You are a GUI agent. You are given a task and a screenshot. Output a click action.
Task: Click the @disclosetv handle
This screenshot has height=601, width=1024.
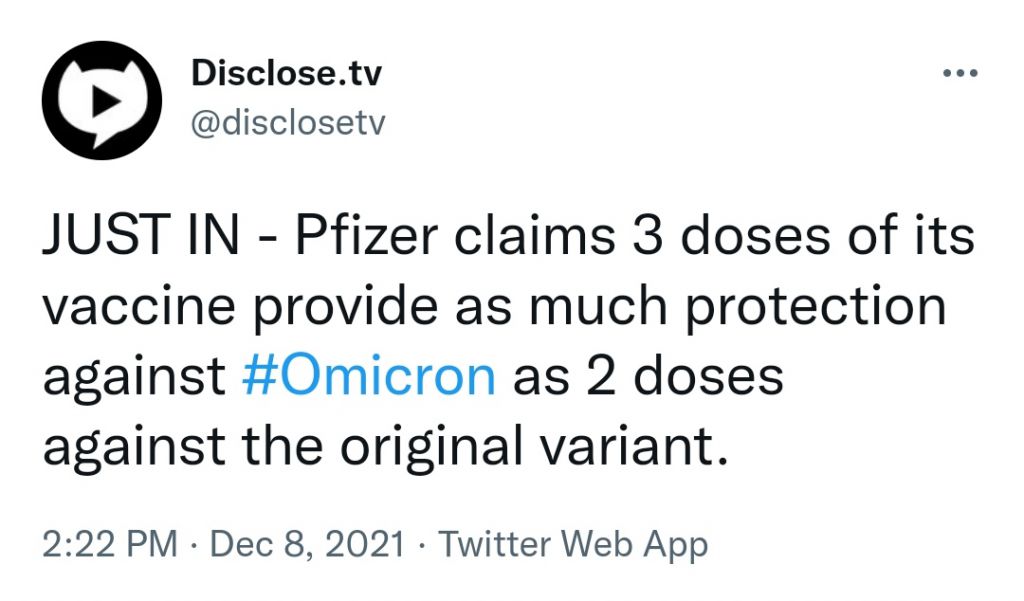pyautogui.click(x=287, y=122)
